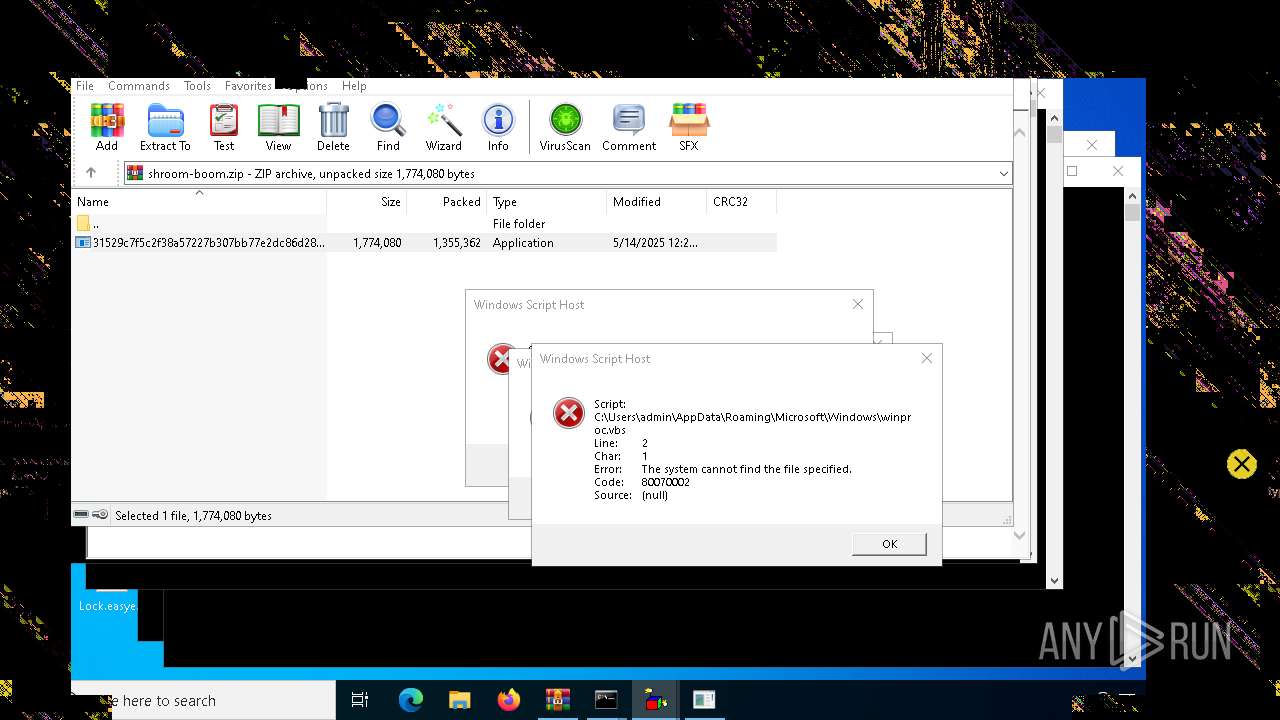Open File Explorer from taskbar

tap(459, 701)
